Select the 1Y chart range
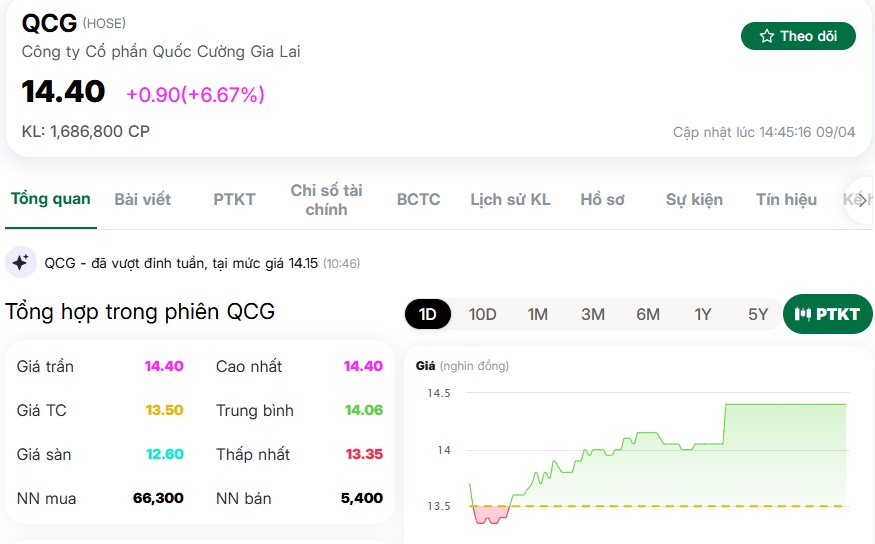 pos(703,314)
